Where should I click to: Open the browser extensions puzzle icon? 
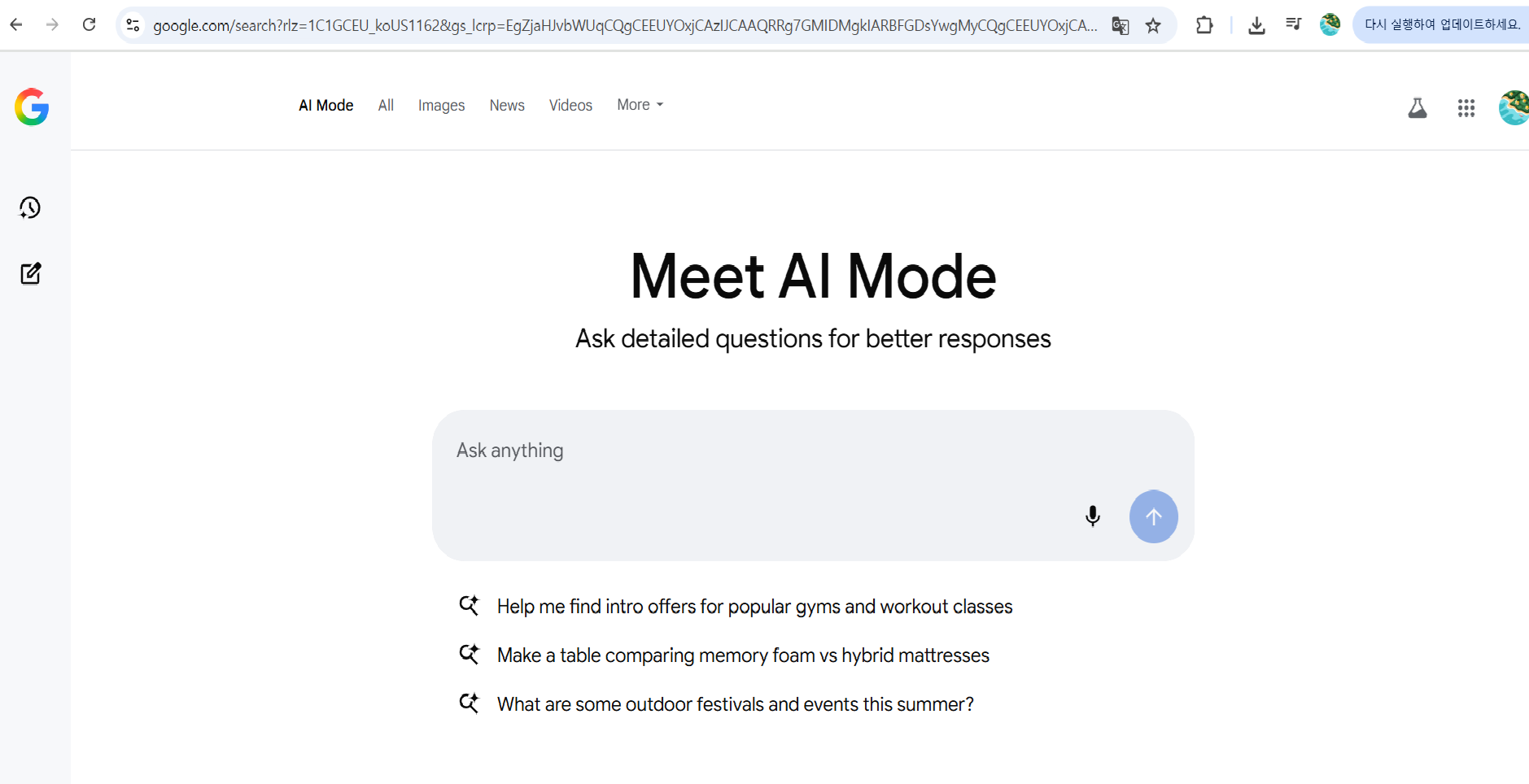[x=1204, y=26]
